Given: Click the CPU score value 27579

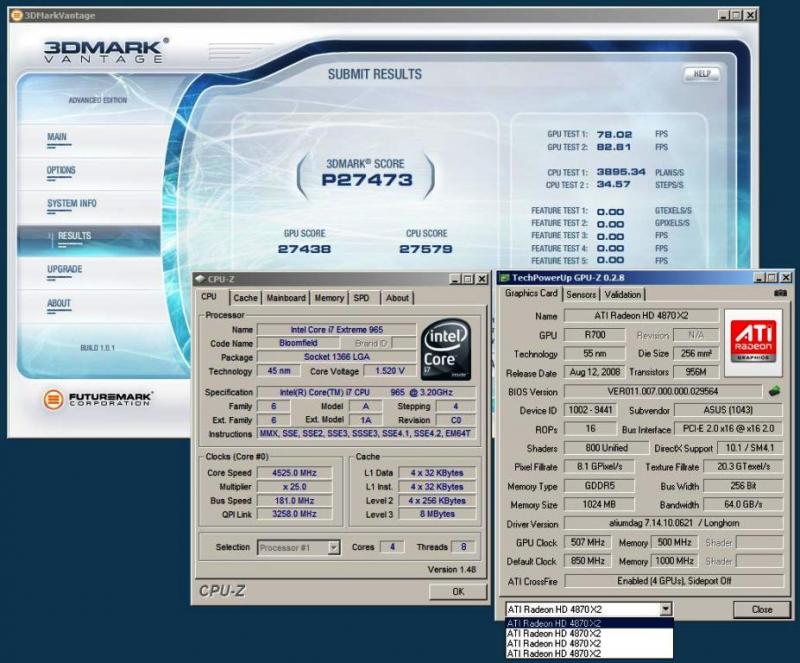Looking at the screenshot, I should (426, 249).
